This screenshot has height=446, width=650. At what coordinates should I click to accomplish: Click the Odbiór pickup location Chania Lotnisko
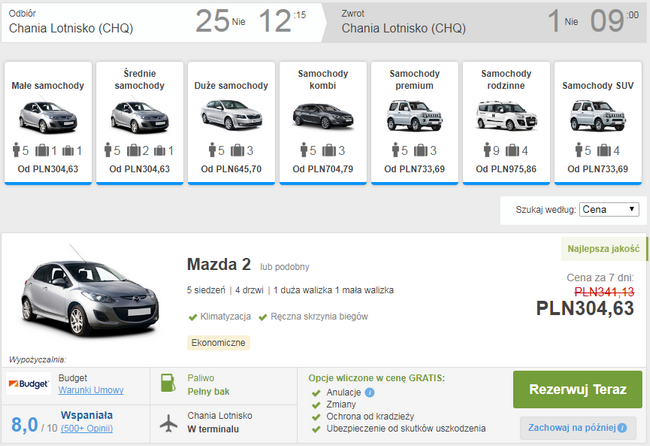(x=71, y=28)
